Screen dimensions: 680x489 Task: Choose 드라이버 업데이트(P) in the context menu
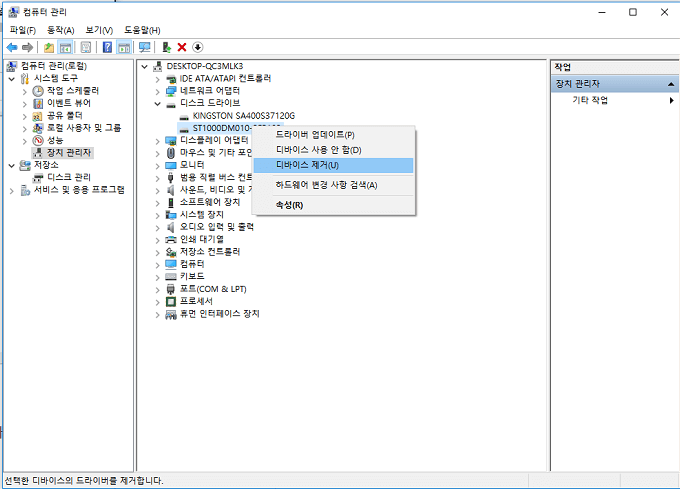click(x=315, y=134)
